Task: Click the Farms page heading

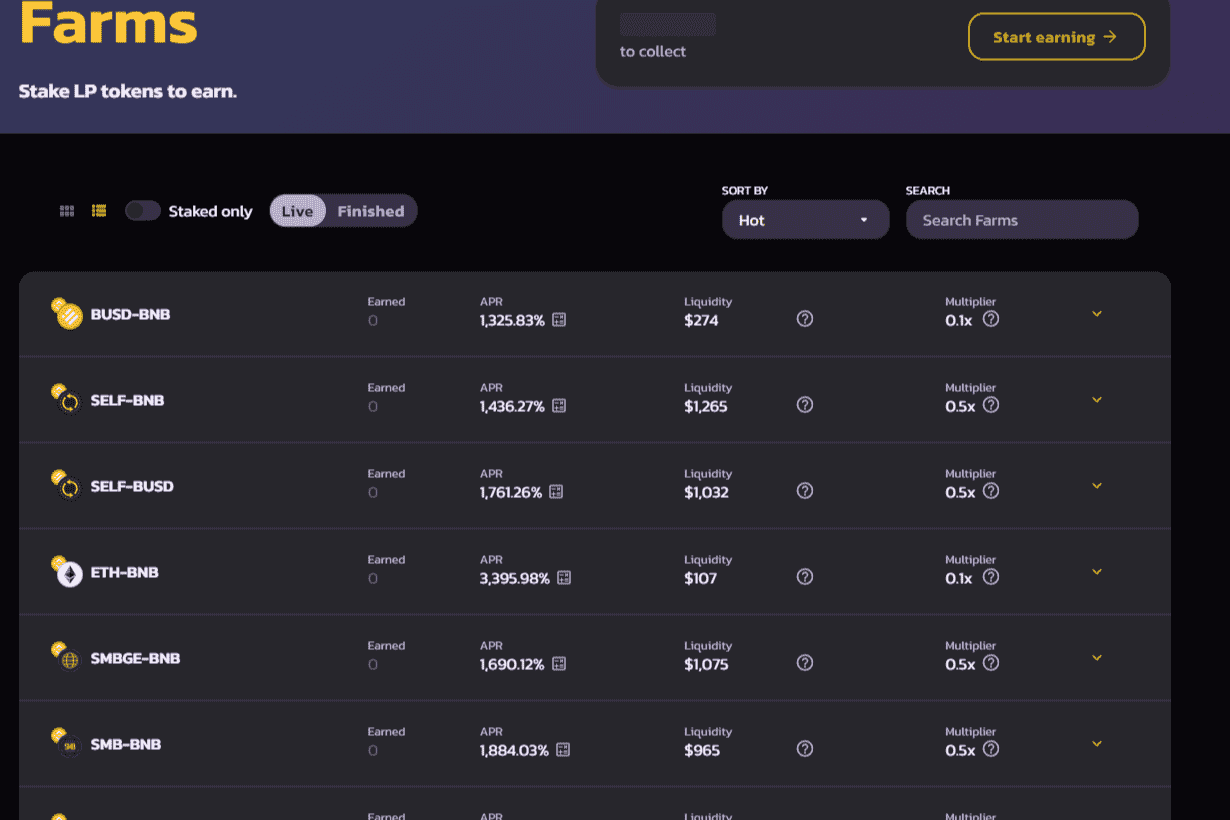Action: [x=108, y=22]
